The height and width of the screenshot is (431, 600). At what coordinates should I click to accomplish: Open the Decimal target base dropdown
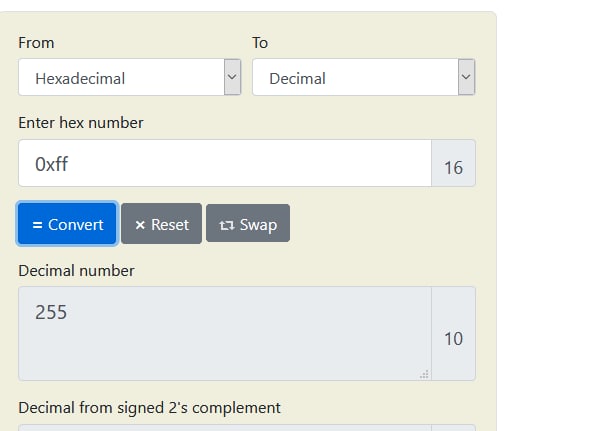[364, 77]
